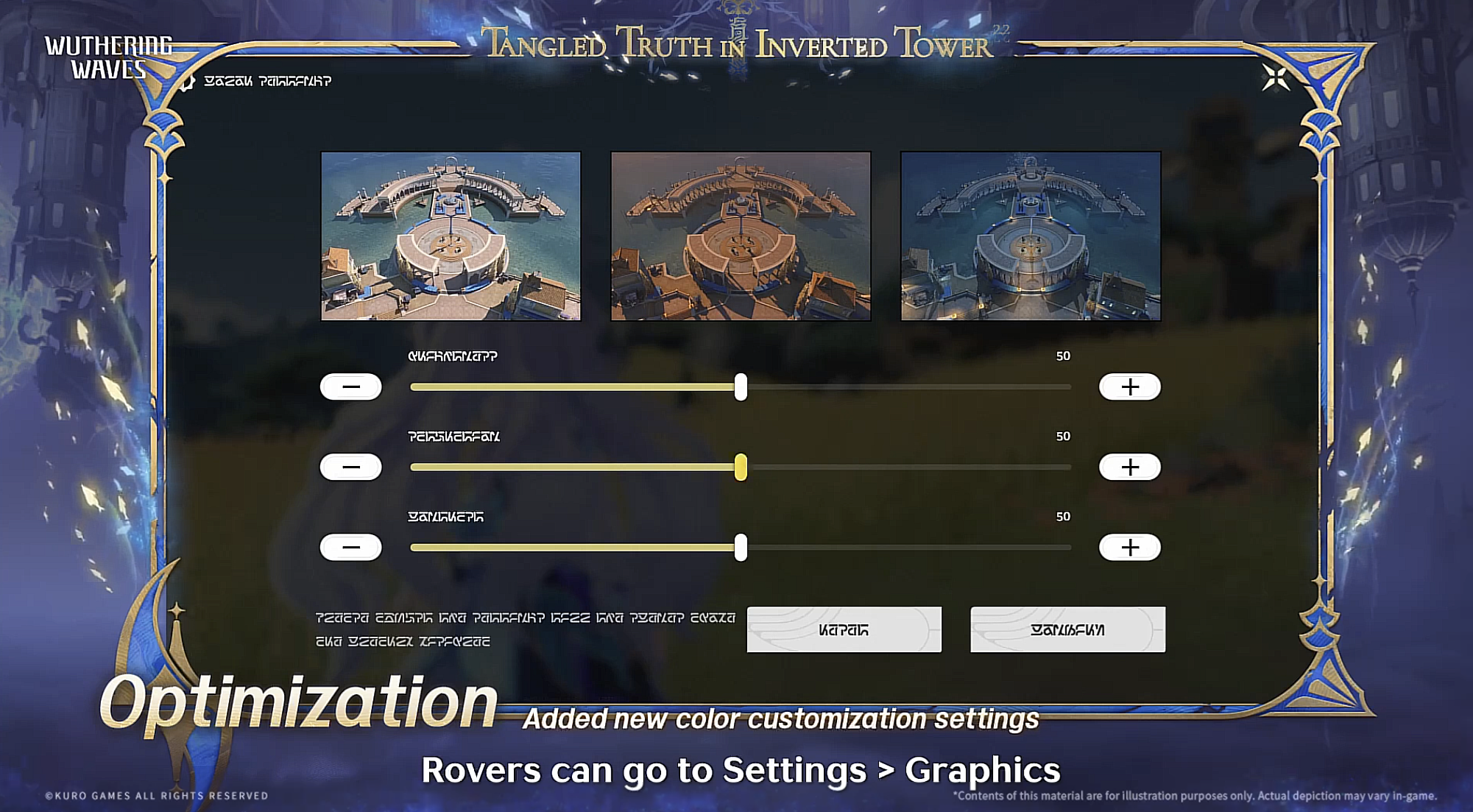Click the third slider's white handle
This screenshot has width=1473, height=812.
point(741,547)
